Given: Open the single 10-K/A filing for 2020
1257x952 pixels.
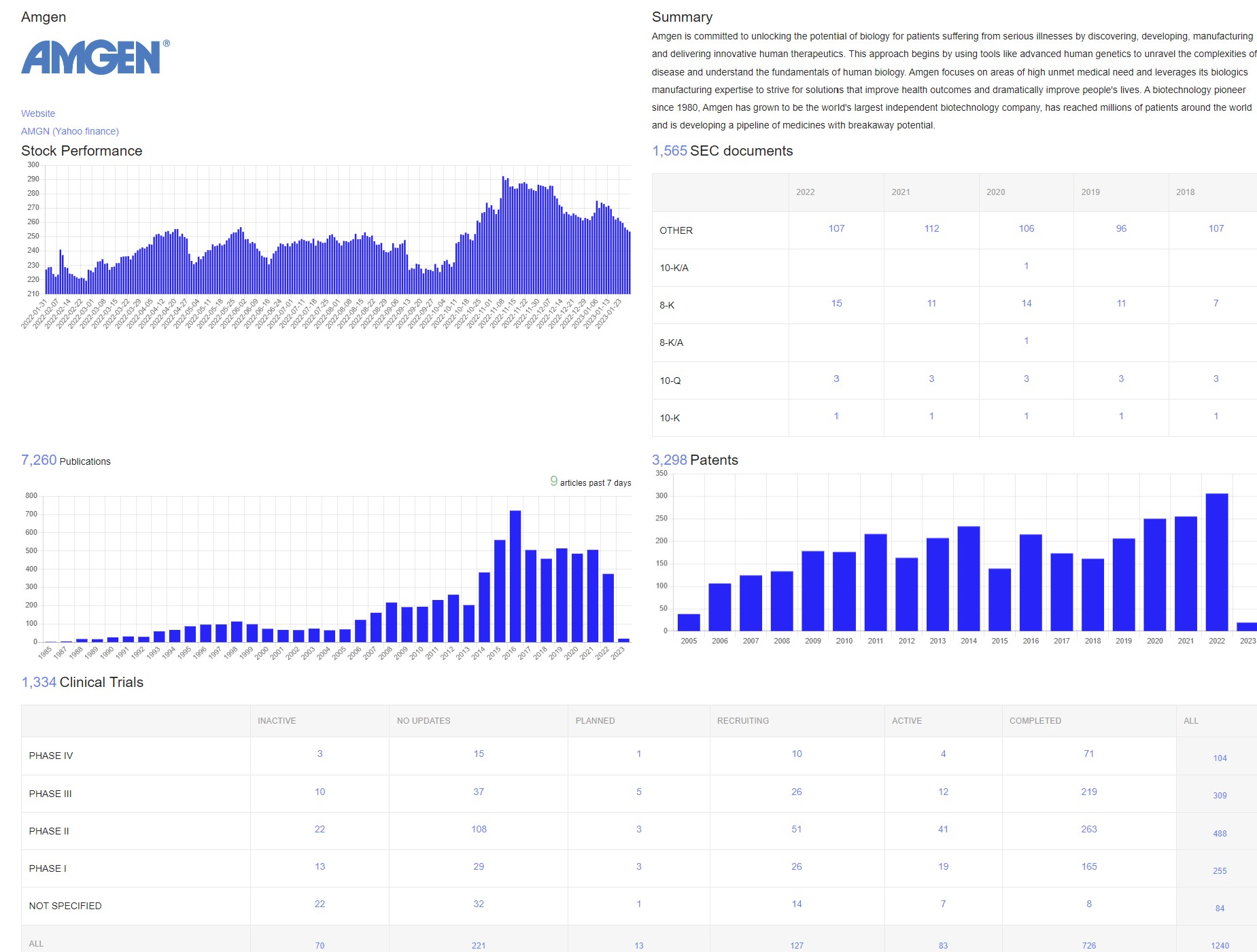Looking at the screenshot, I should tap(1027, 266).
